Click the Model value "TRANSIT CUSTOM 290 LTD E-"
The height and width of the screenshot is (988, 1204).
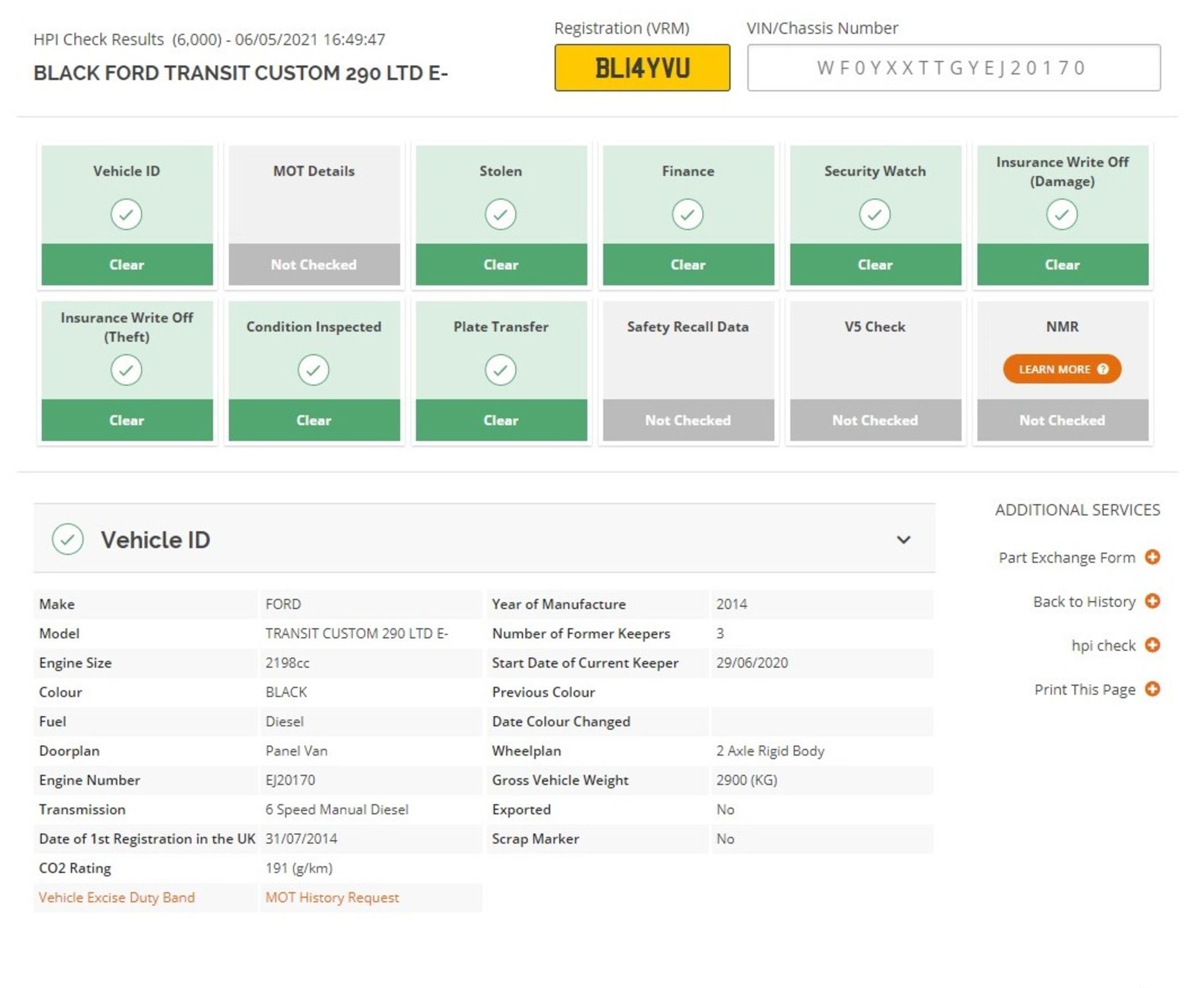[356, 634]
